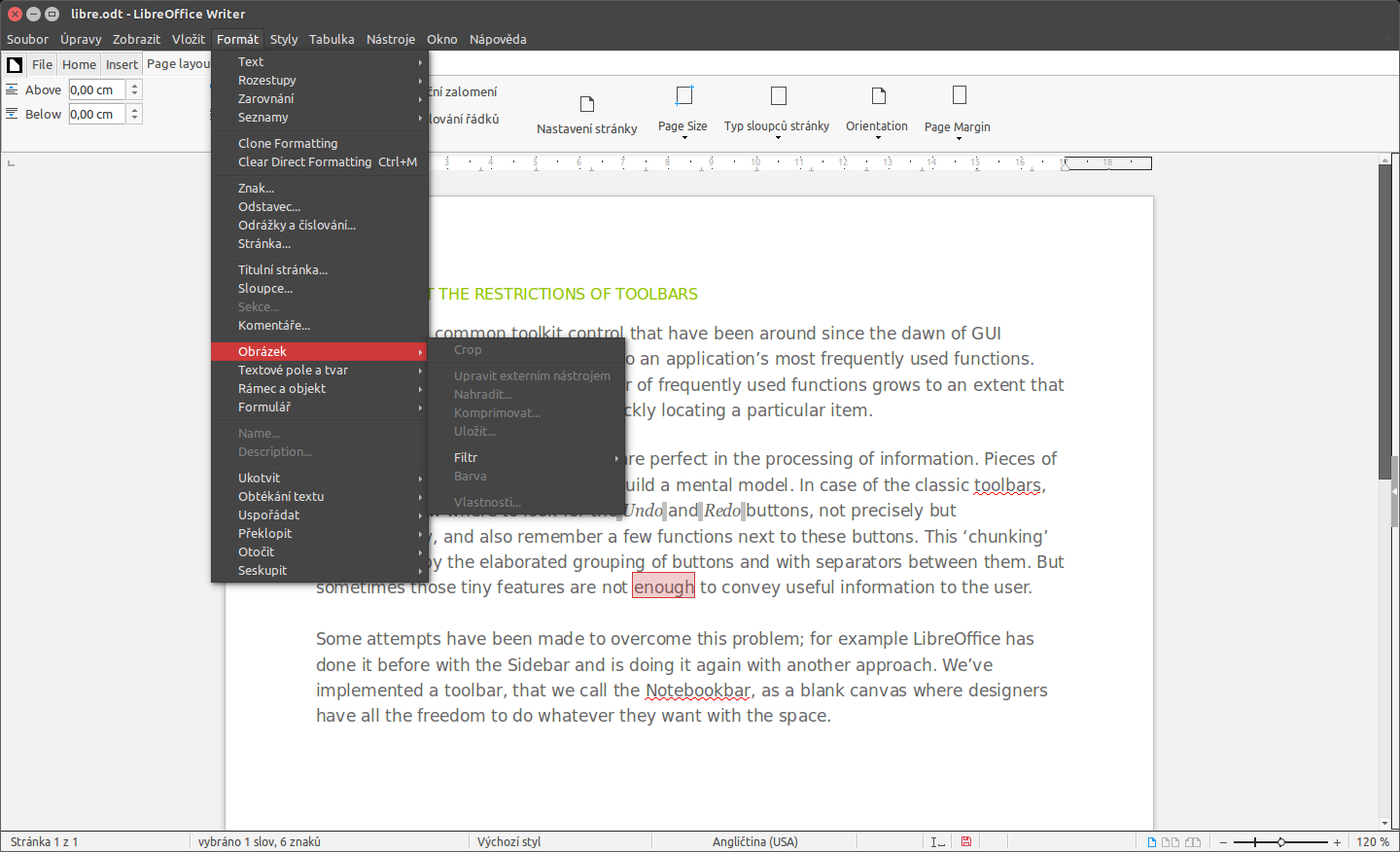Open the Nápověda menu
The height and width of the screenshot is (852, 1400).
[498, 40]
